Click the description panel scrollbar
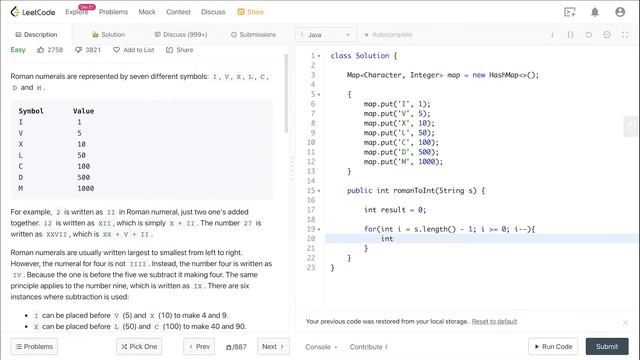This screenshot has width=640, height=360. pos(286,93)
